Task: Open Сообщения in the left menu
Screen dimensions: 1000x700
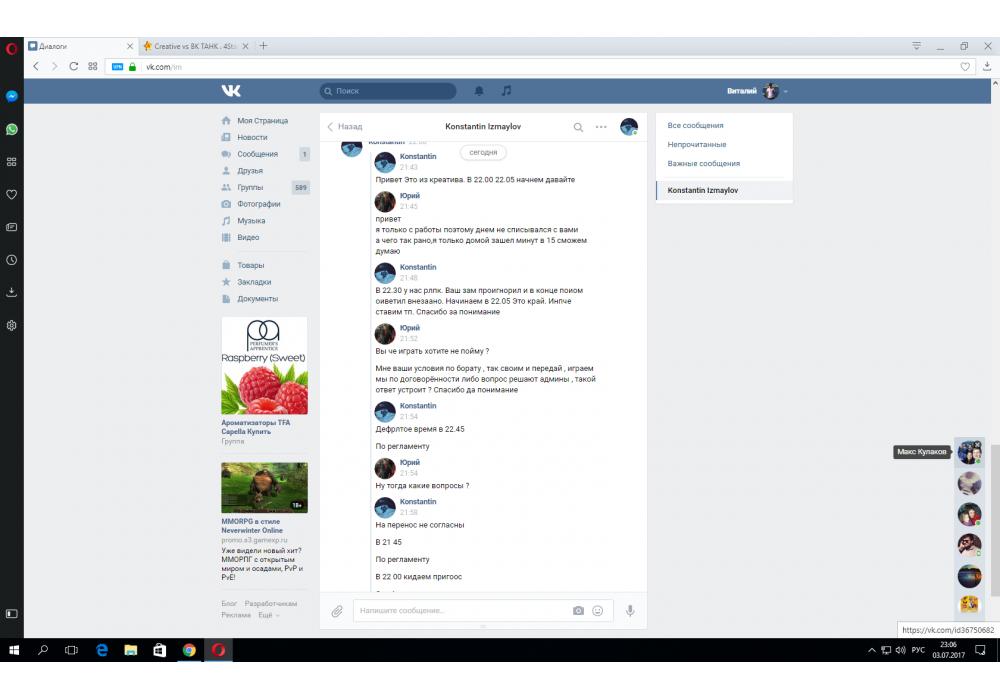Action: (x=257, y=154)
